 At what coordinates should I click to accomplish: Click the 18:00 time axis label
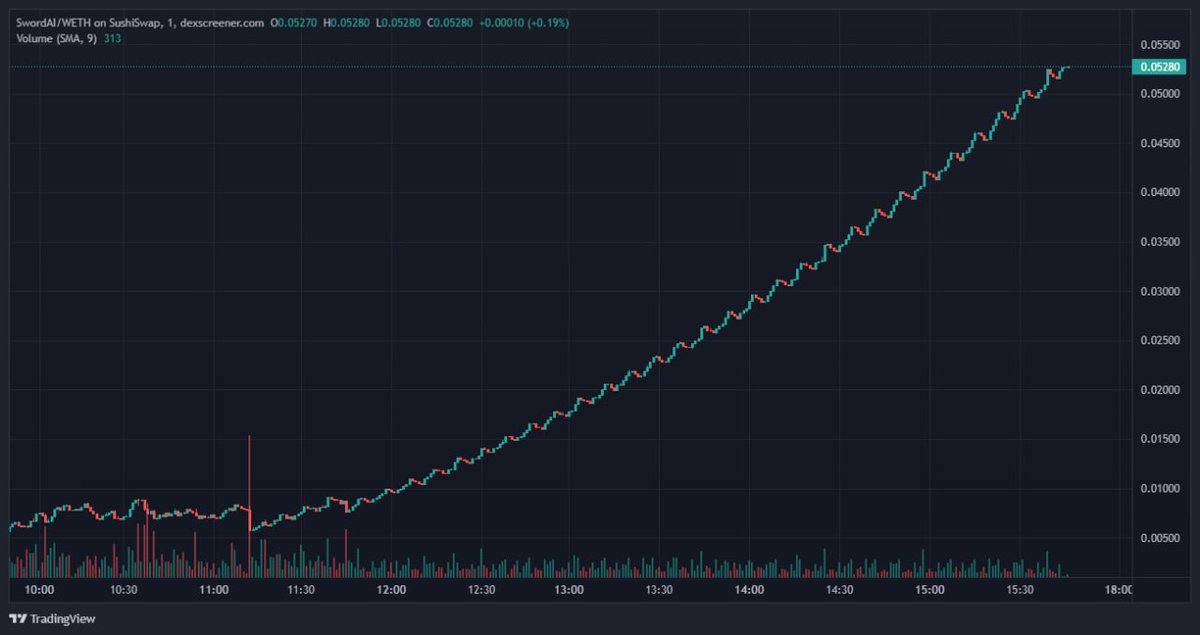1118,590
